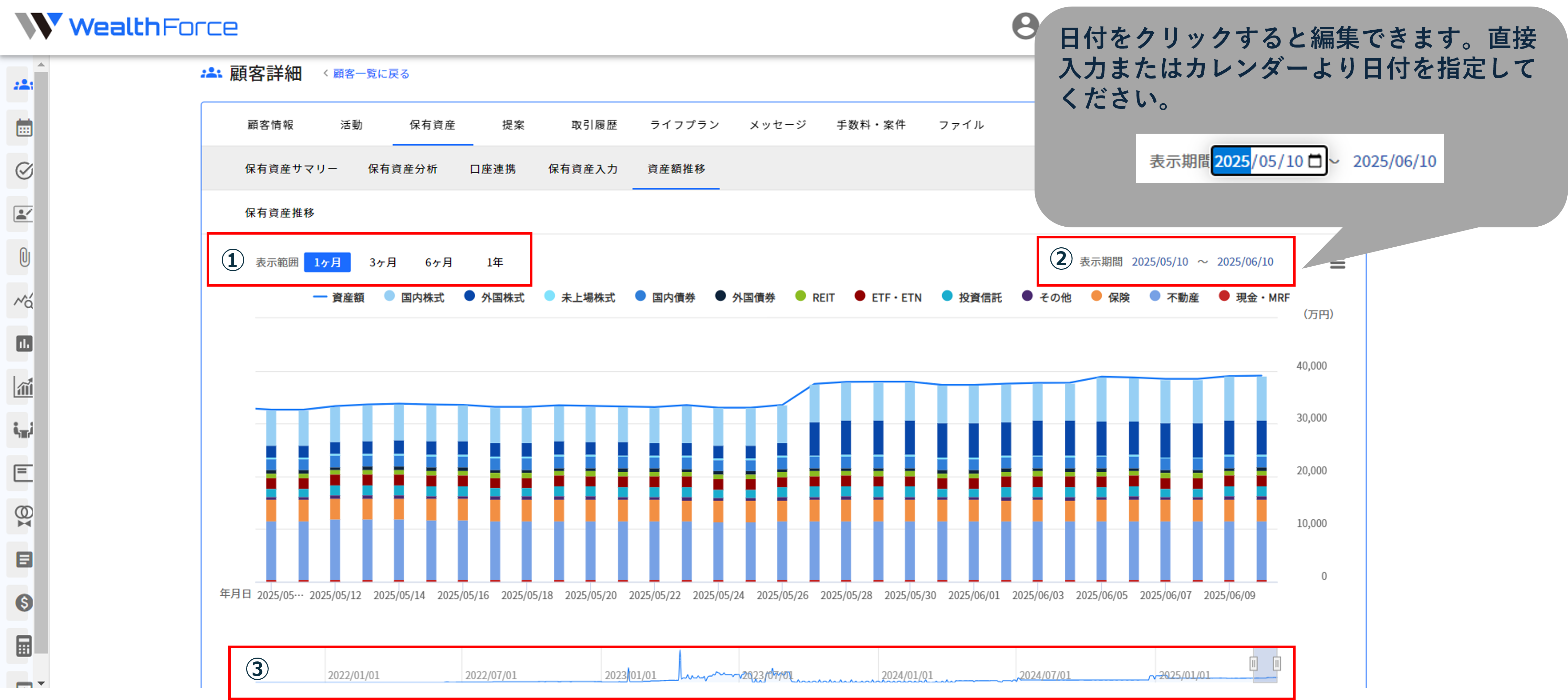
Task: Click sidebar scrollbar down arrow
Action: (41, 683)
